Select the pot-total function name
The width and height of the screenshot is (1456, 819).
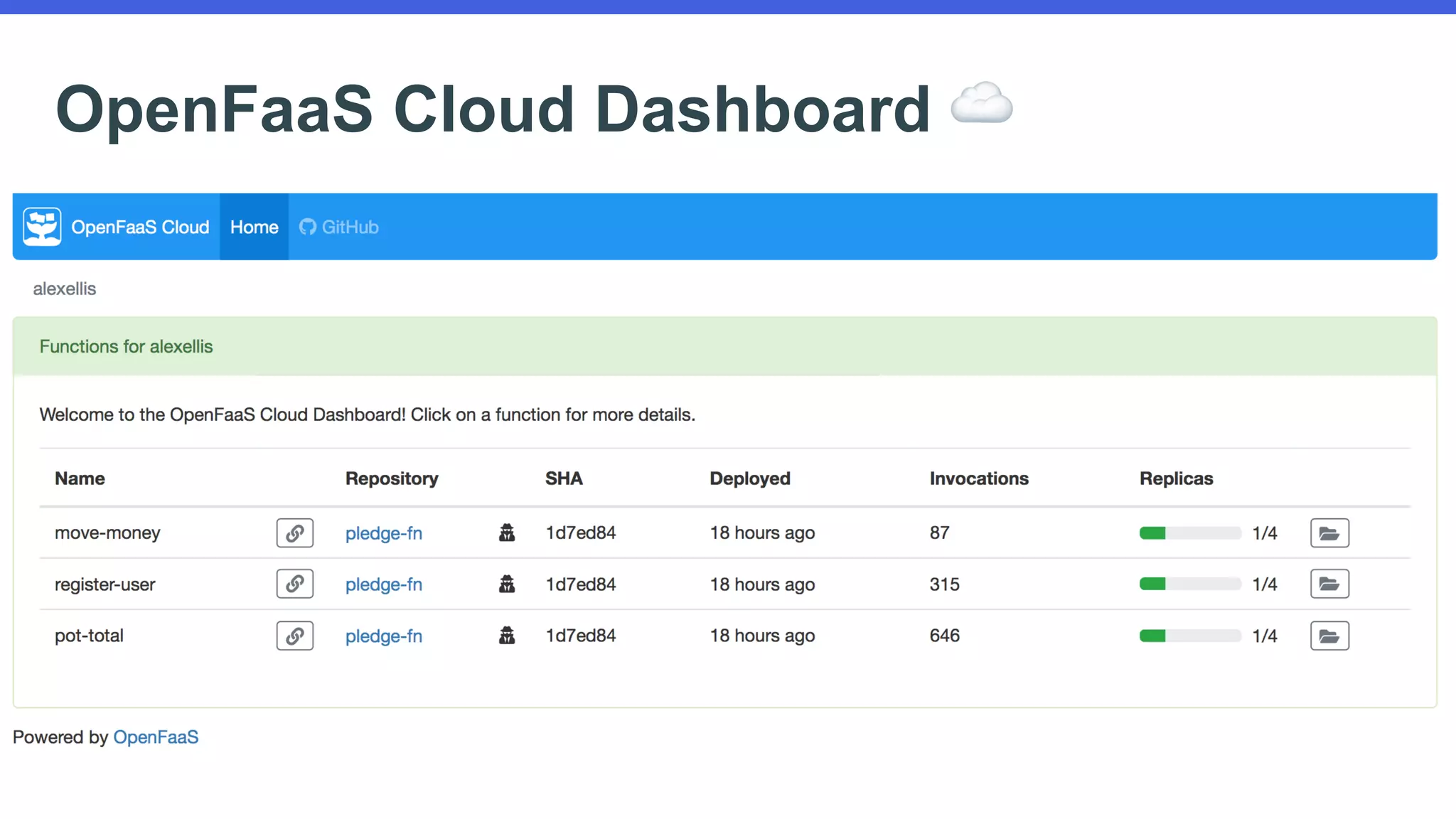point(89,636)
